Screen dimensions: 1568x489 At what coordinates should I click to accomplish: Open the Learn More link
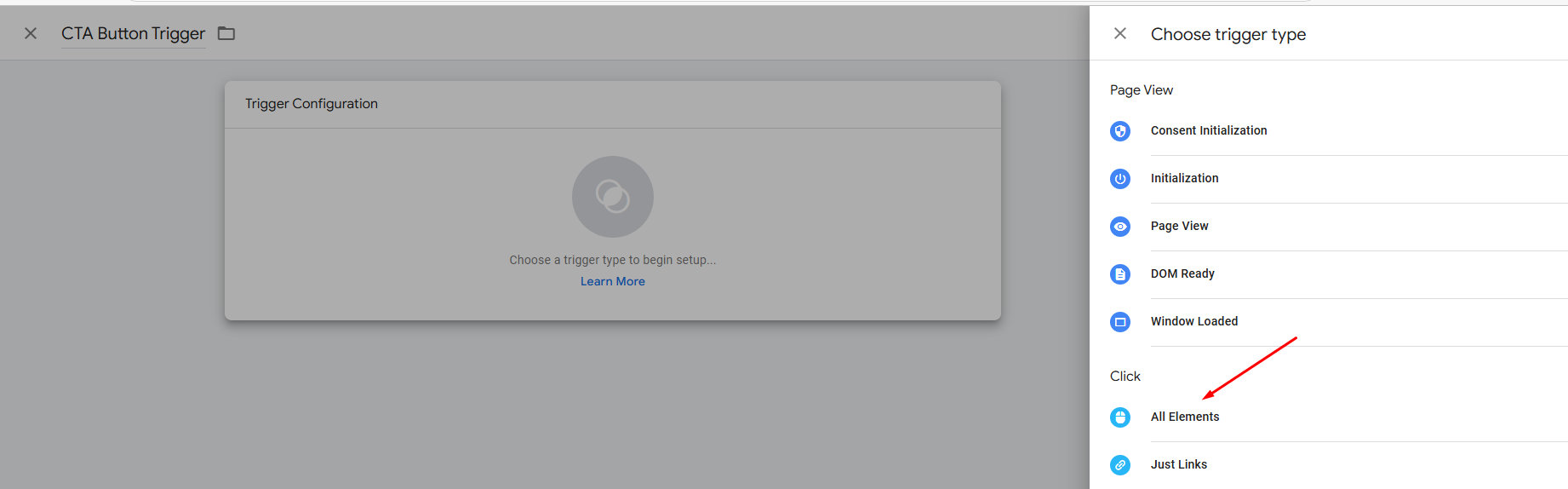click(x=613, y=281)
